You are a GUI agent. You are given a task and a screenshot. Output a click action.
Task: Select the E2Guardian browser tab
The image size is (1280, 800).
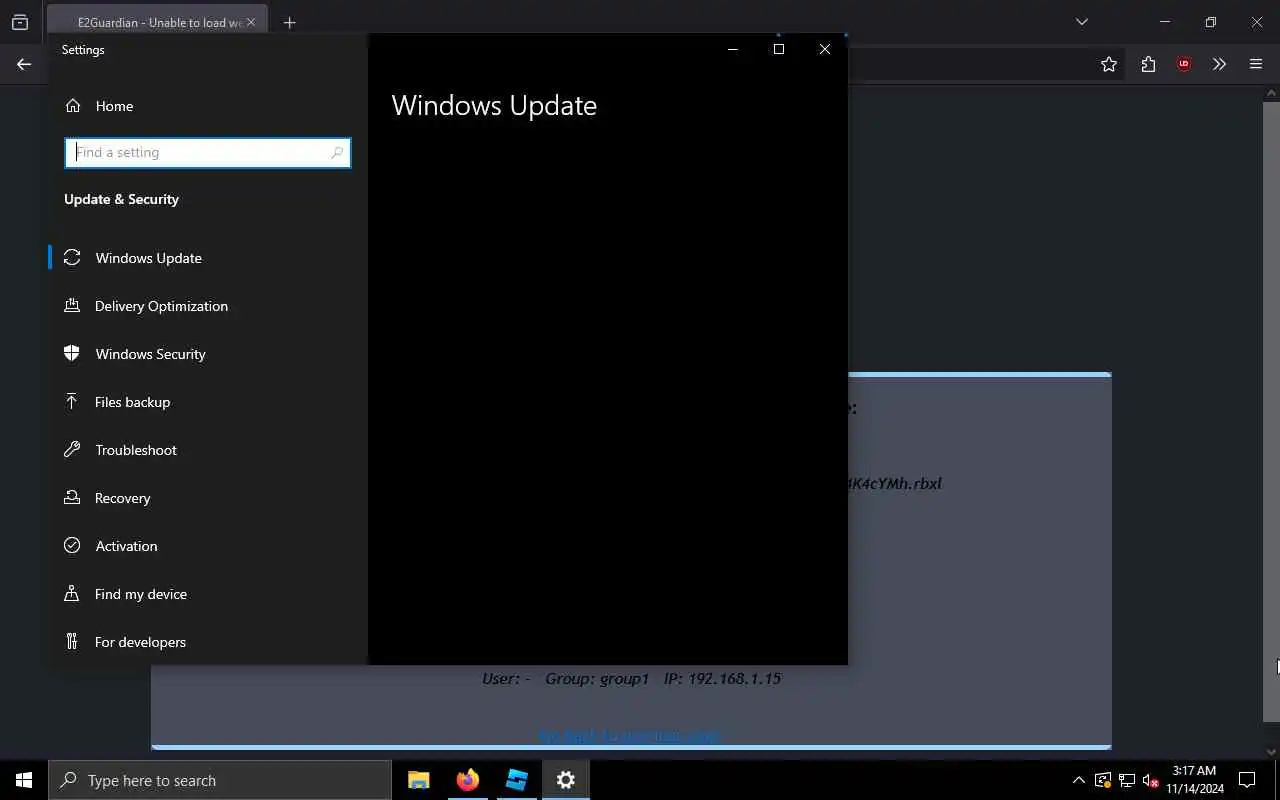(x=157, y=22)
